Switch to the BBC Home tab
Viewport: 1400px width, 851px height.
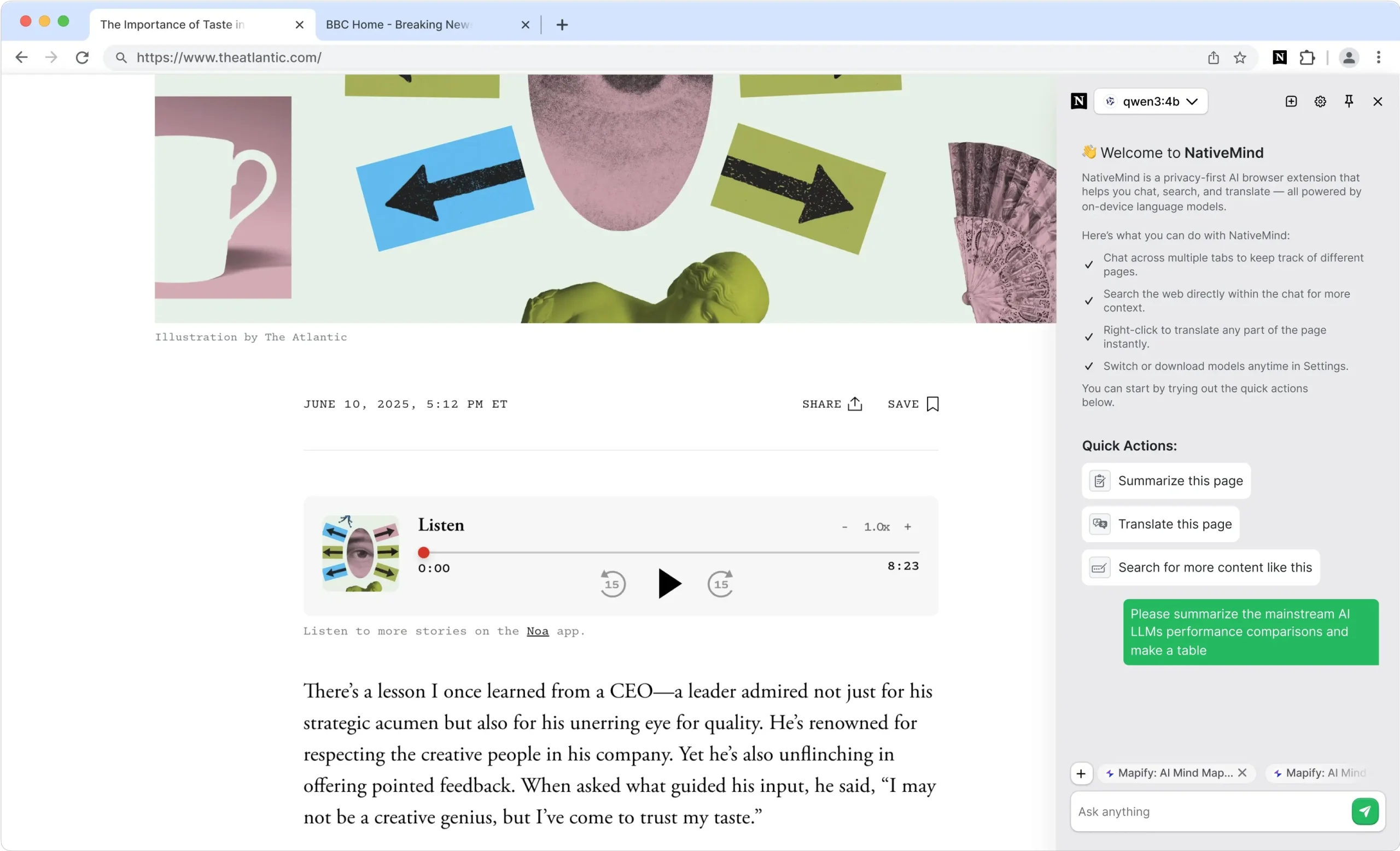click(x=398, y=25)
